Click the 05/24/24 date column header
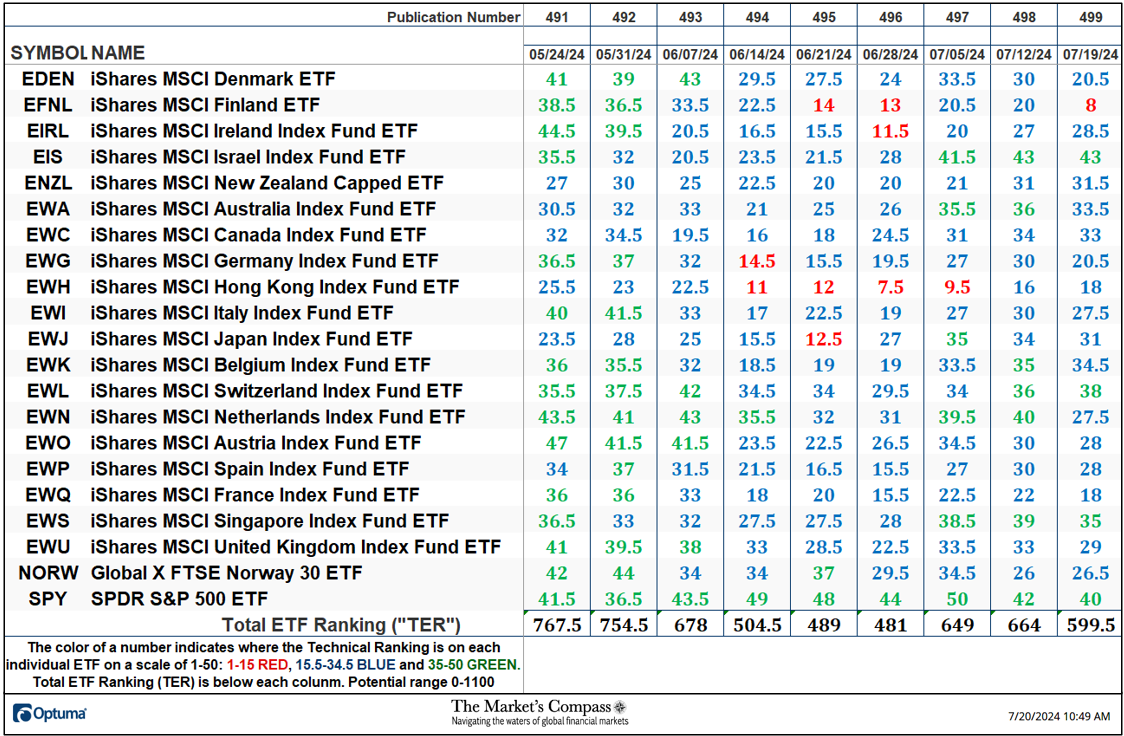 (556, 54)
